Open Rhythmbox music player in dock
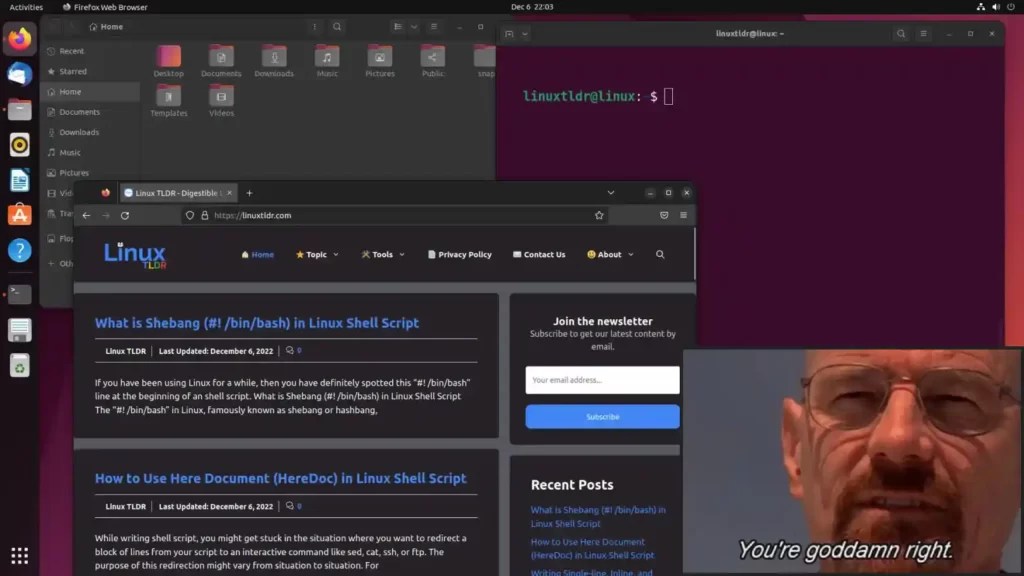The height and width of the screenshot is (576, 1024). tap(20, 145)
